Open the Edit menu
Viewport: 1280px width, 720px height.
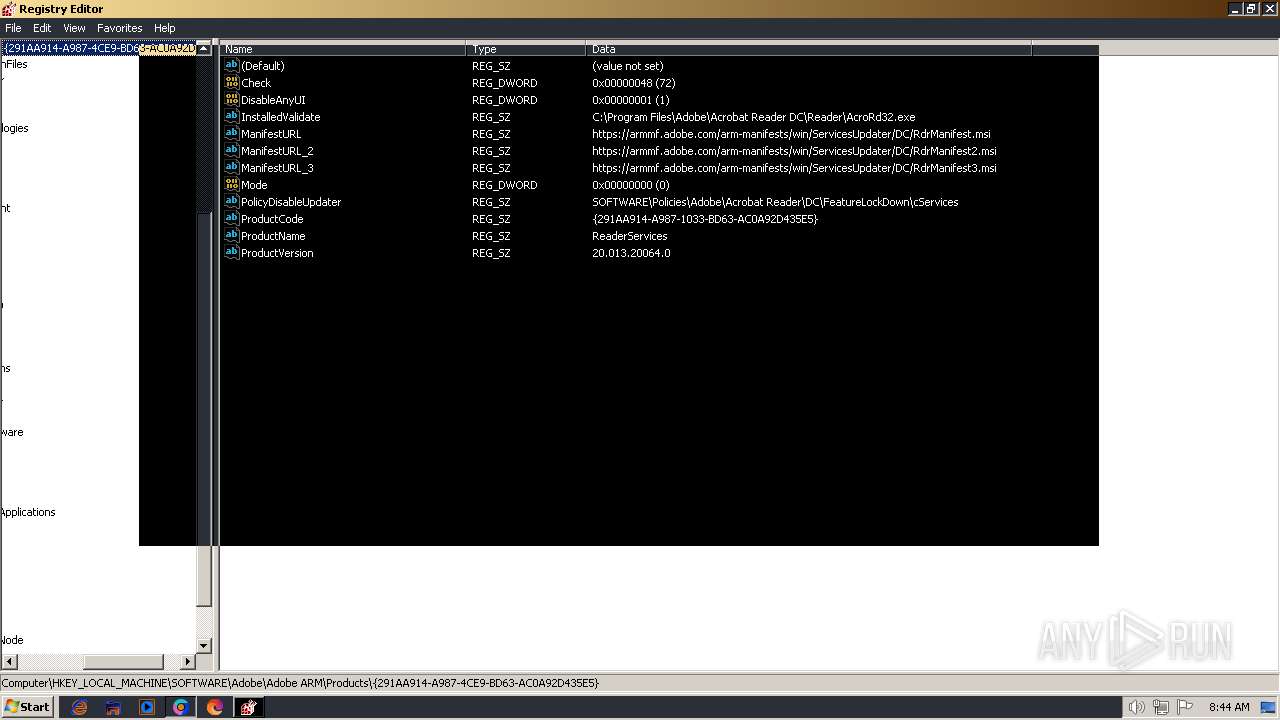(x=42, y=28)
